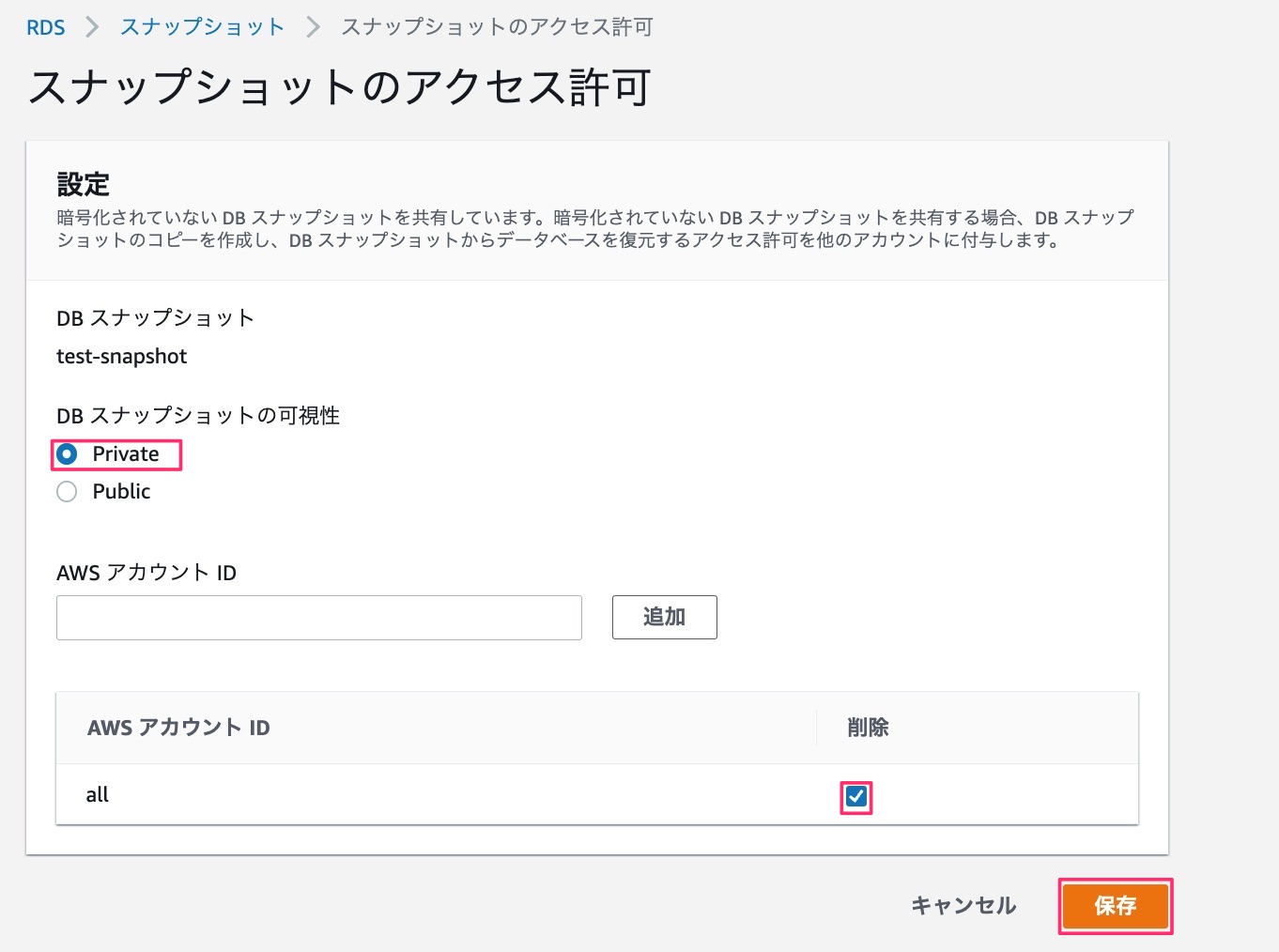Image resolution: width=1279 pixels, height=952 pixels.
Task: Uncheck the 削除 checkbox for all
Action: (855, 797)
